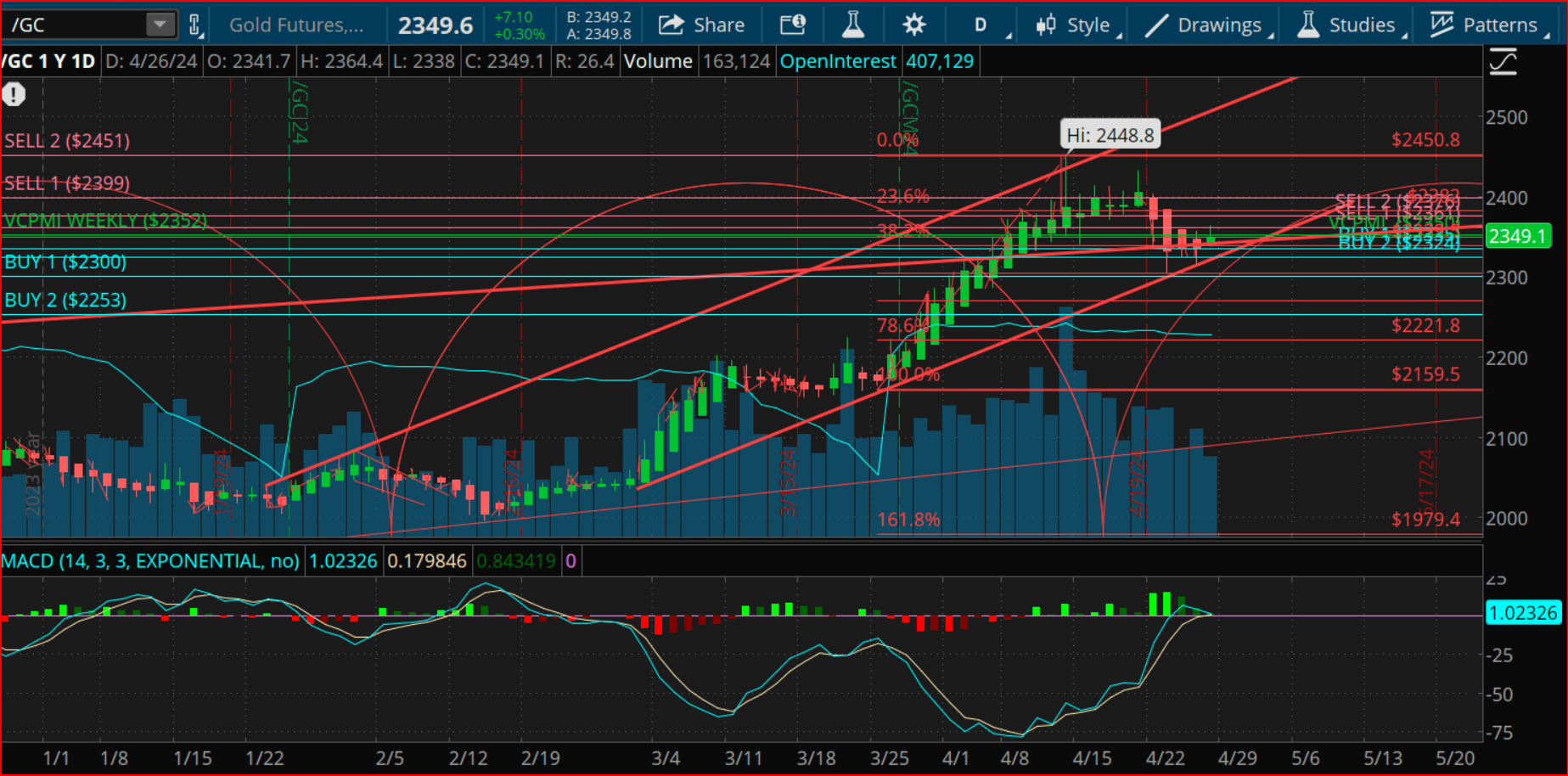Expand the Studies dropdown
The height and width of the screenshot is (776, 1568).
pyautogui.click(x=1352, y=25)
